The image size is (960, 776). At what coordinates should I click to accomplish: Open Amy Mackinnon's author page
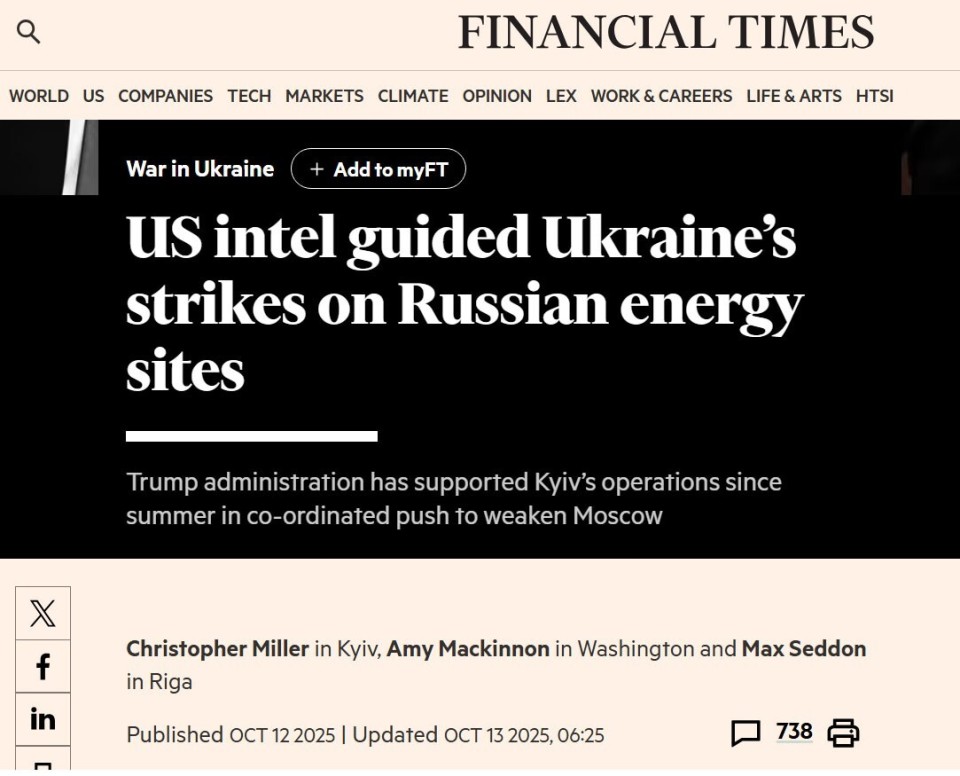point(468,649)
